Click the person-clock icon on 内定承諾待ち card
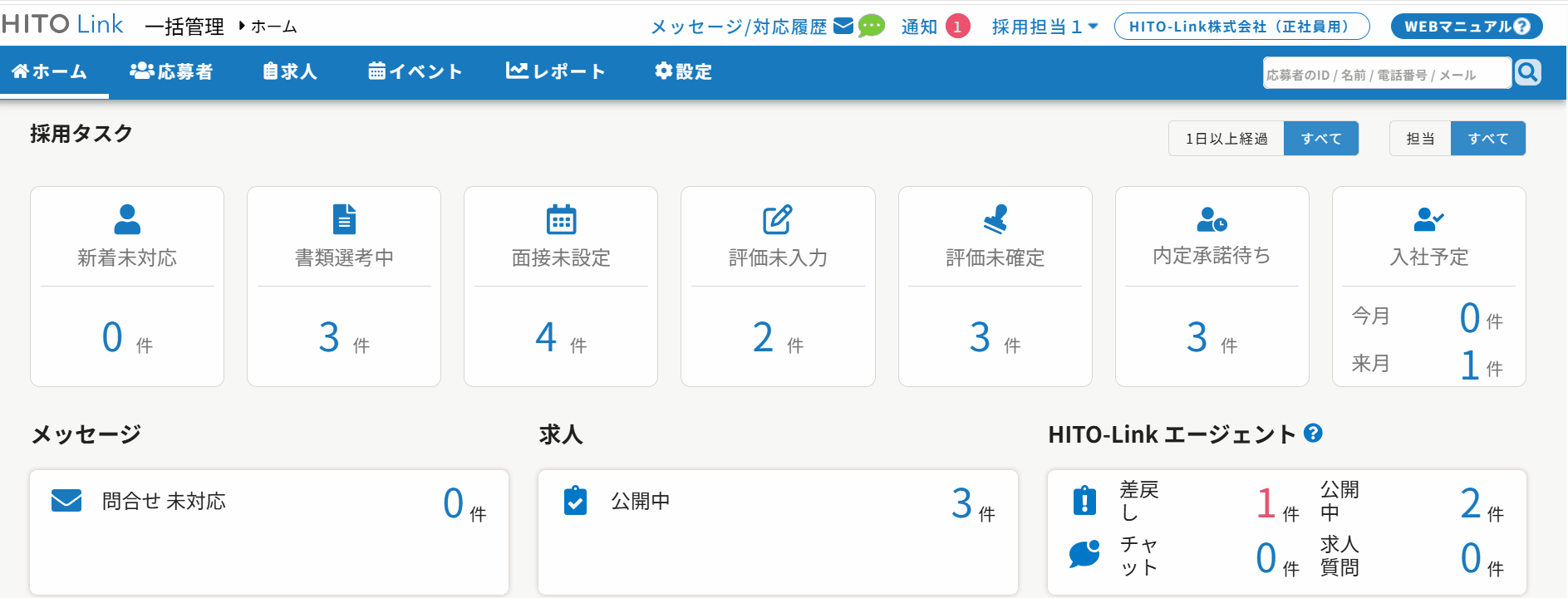 tap(1212, 219)
